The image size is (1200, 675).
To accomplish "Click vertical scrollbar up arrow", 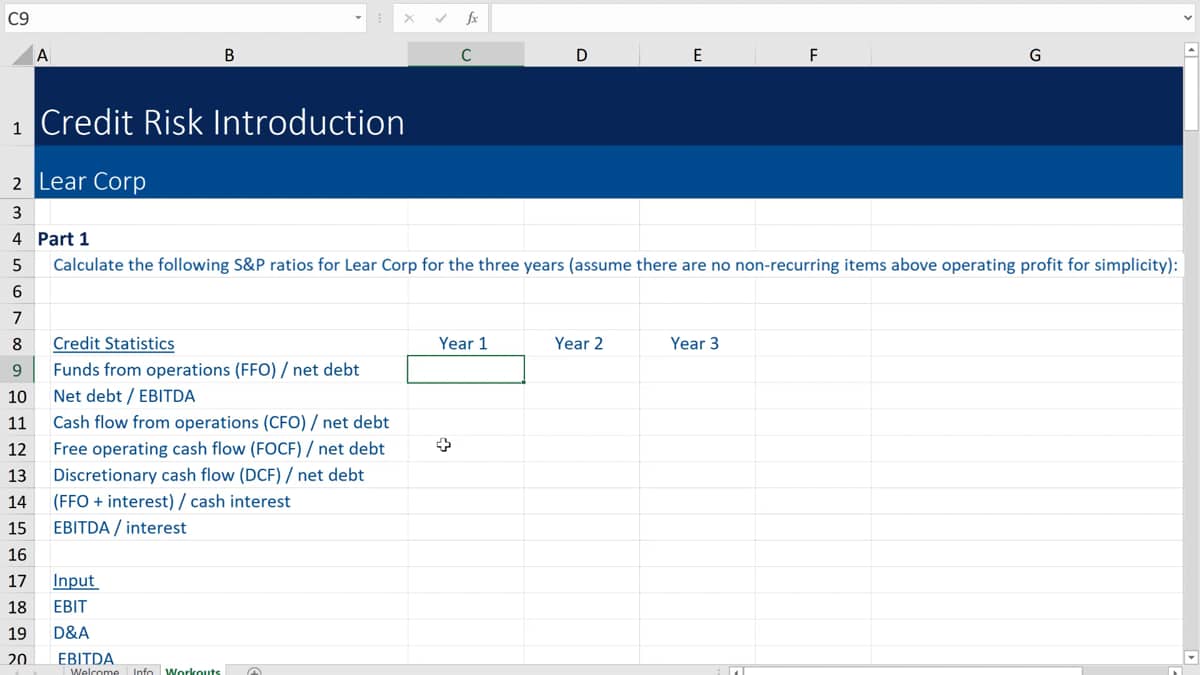I will coord(1191,50).
